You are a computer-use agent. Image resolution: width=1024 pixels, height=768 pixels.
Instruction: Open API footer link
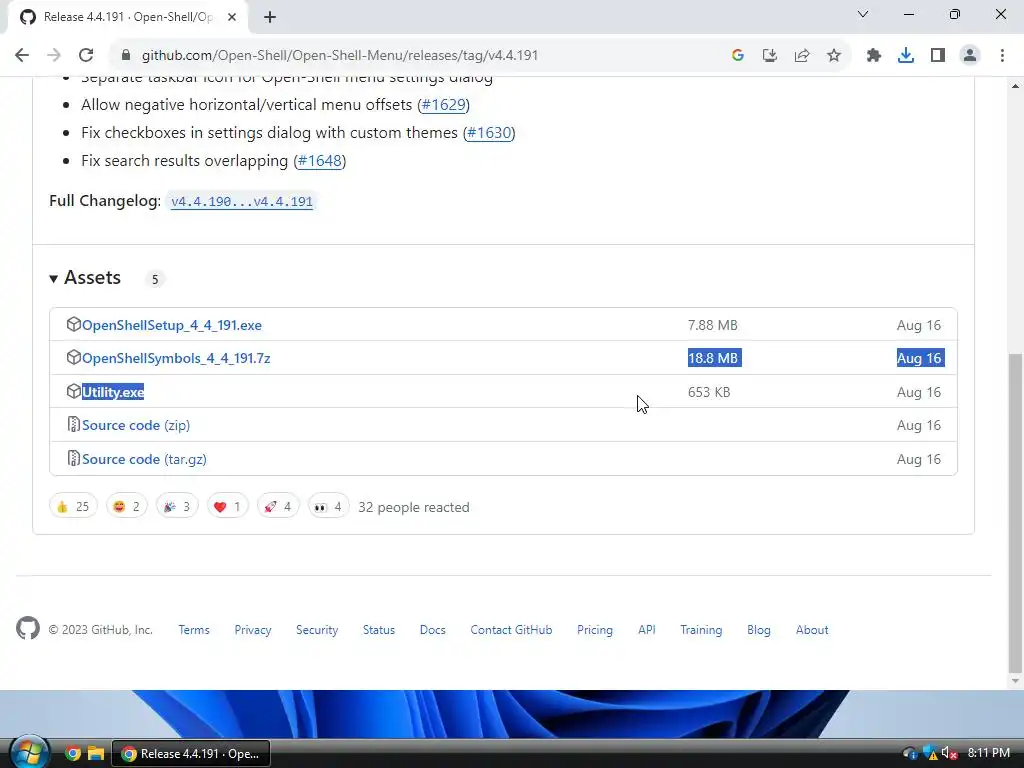point(647,630)
